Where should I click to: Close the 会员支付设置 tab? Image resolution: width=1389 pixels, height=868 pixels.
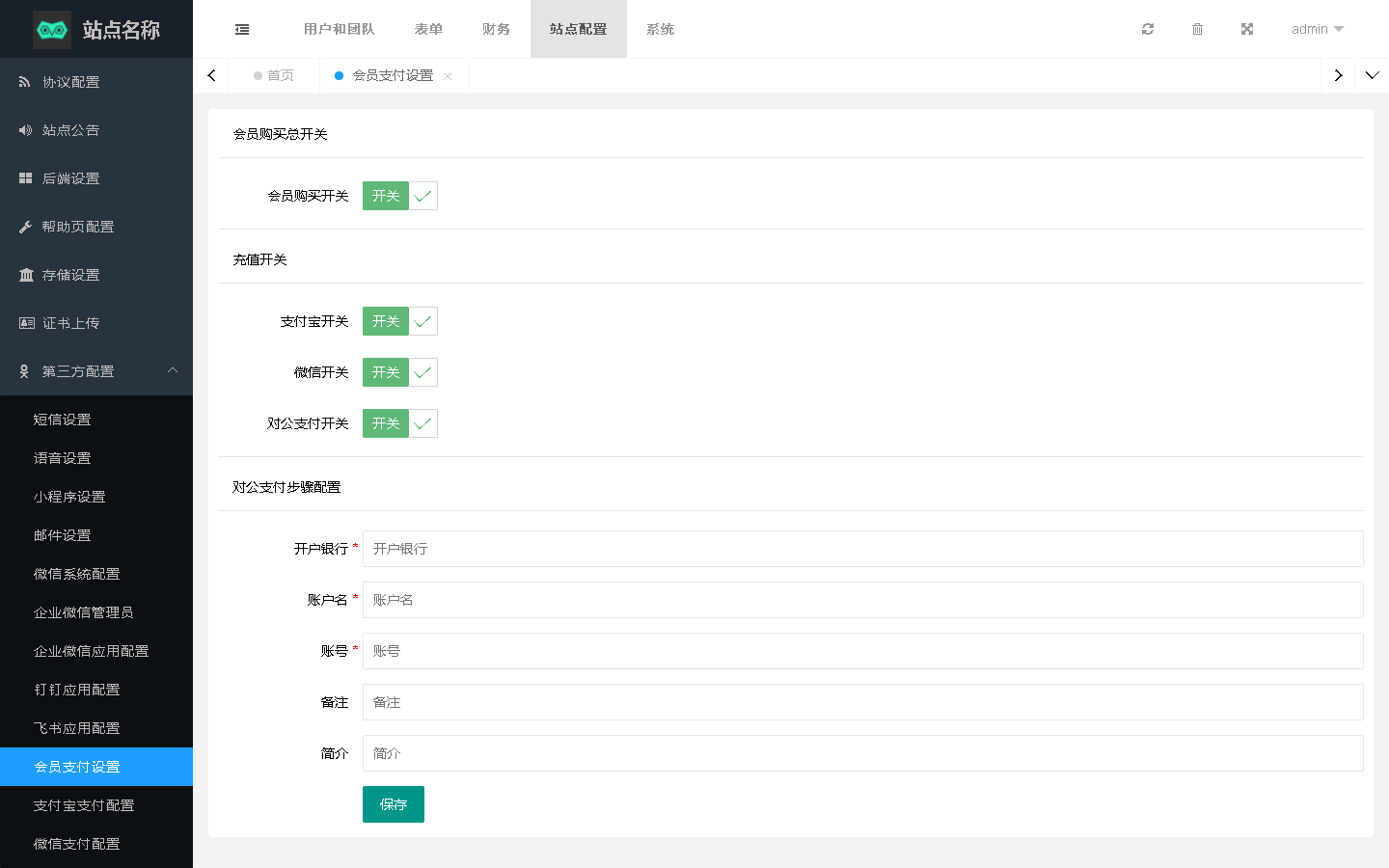(448, 76)
